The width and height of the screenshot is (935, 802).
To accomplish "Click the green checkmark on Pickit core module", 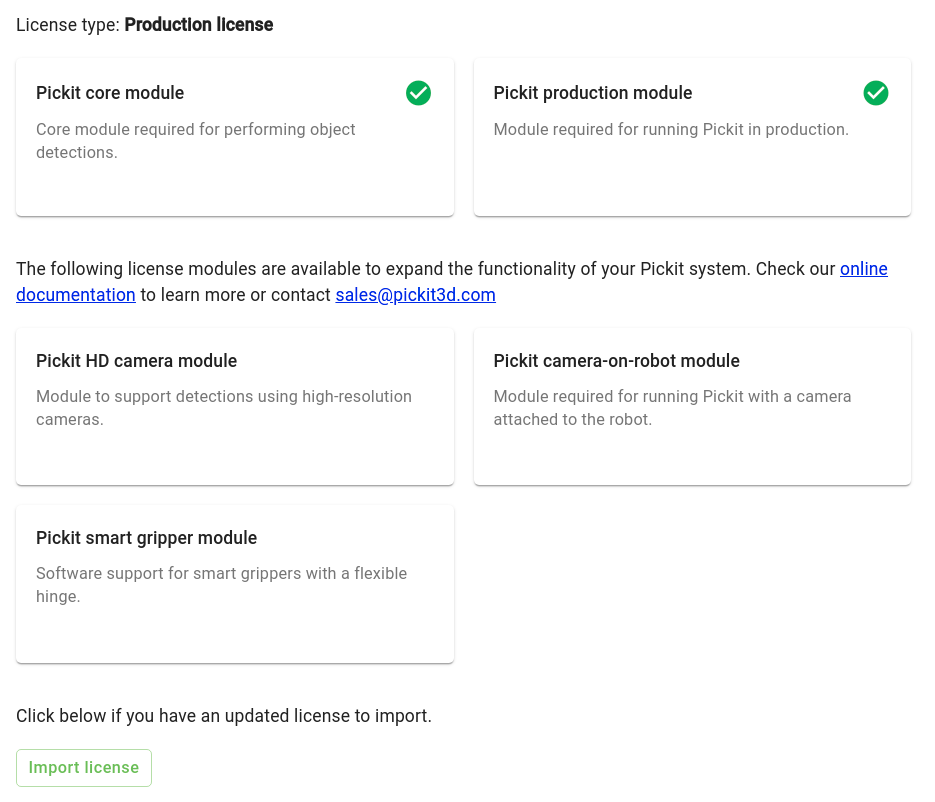I will pyautogui.click(x=418, y=93).
